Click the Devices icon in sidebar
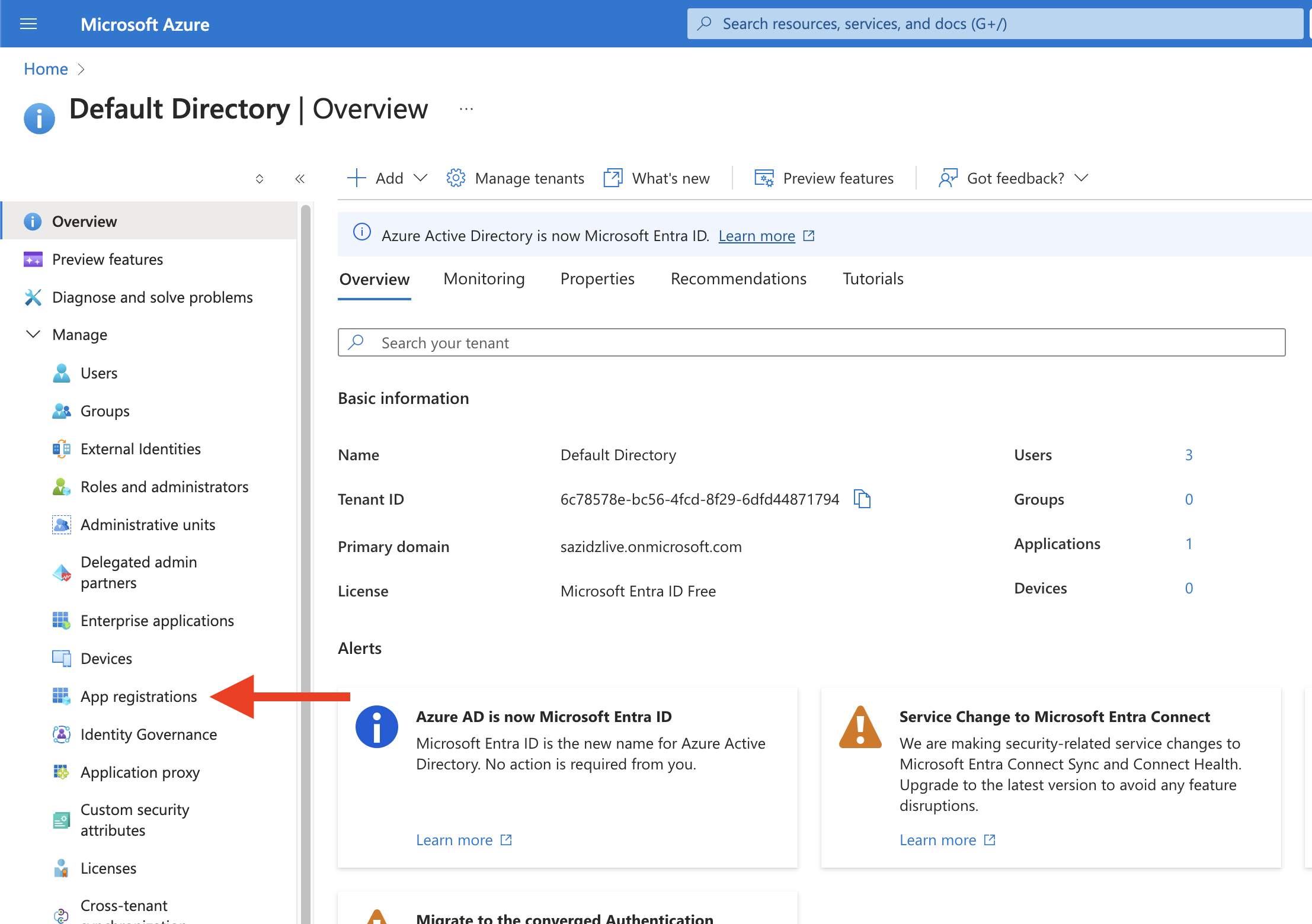 click(x=61, y=659)
